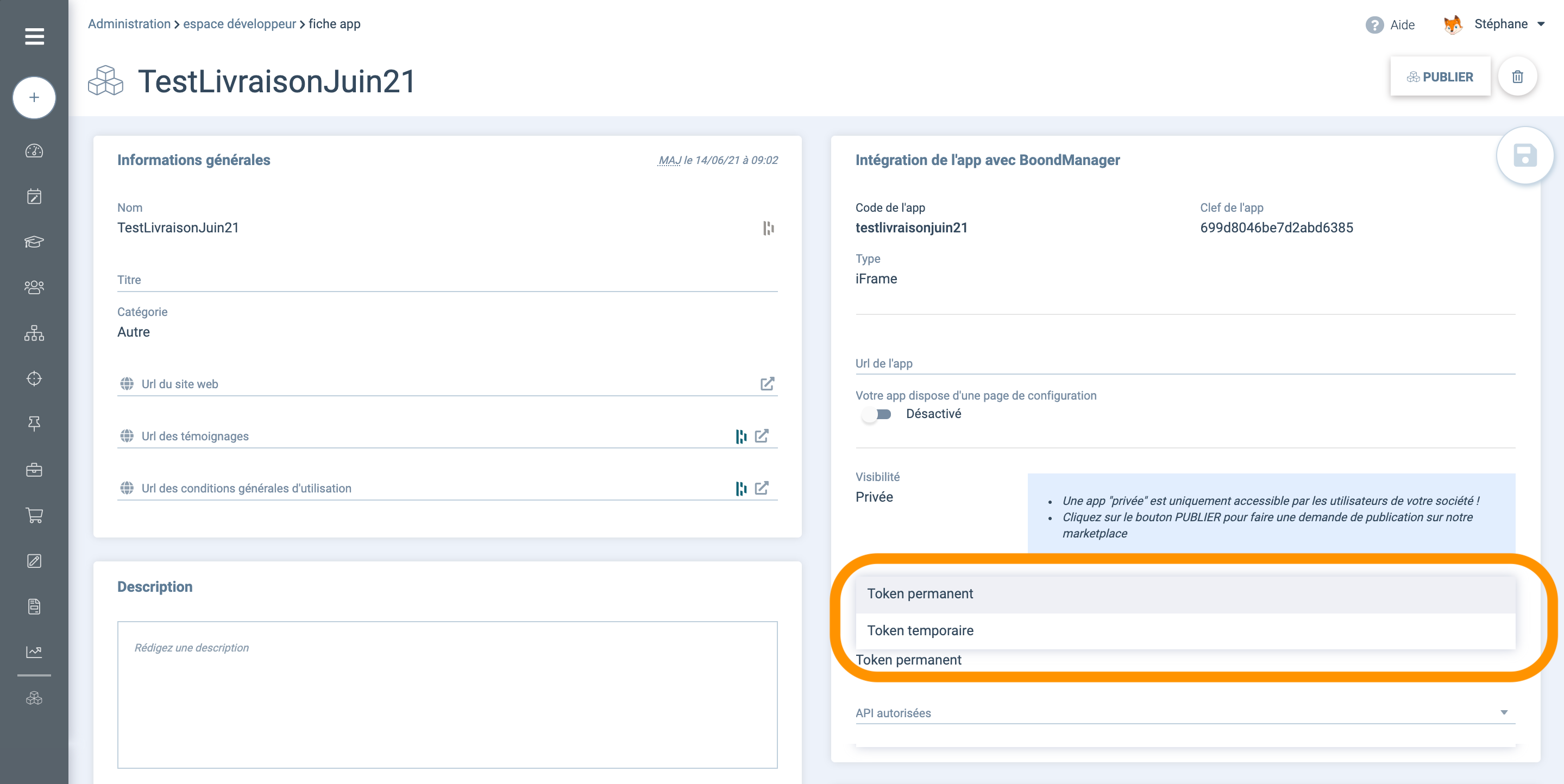This screenshot has width=1564, height=784.
Task: Open the shopping cart icon in sidebar
Action: [x=34, y=515]
